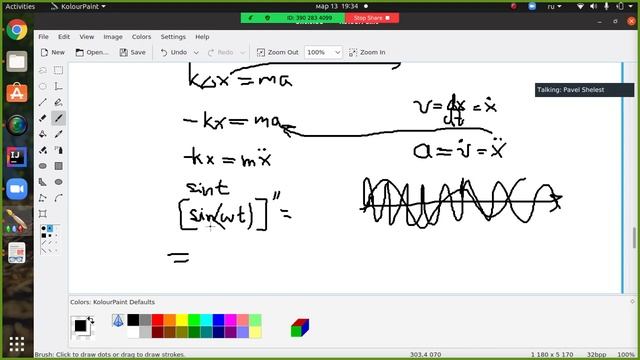Viewport: 640px width, 360px height.
Task: Select the Free-Form selection tool
Action: 43,70
